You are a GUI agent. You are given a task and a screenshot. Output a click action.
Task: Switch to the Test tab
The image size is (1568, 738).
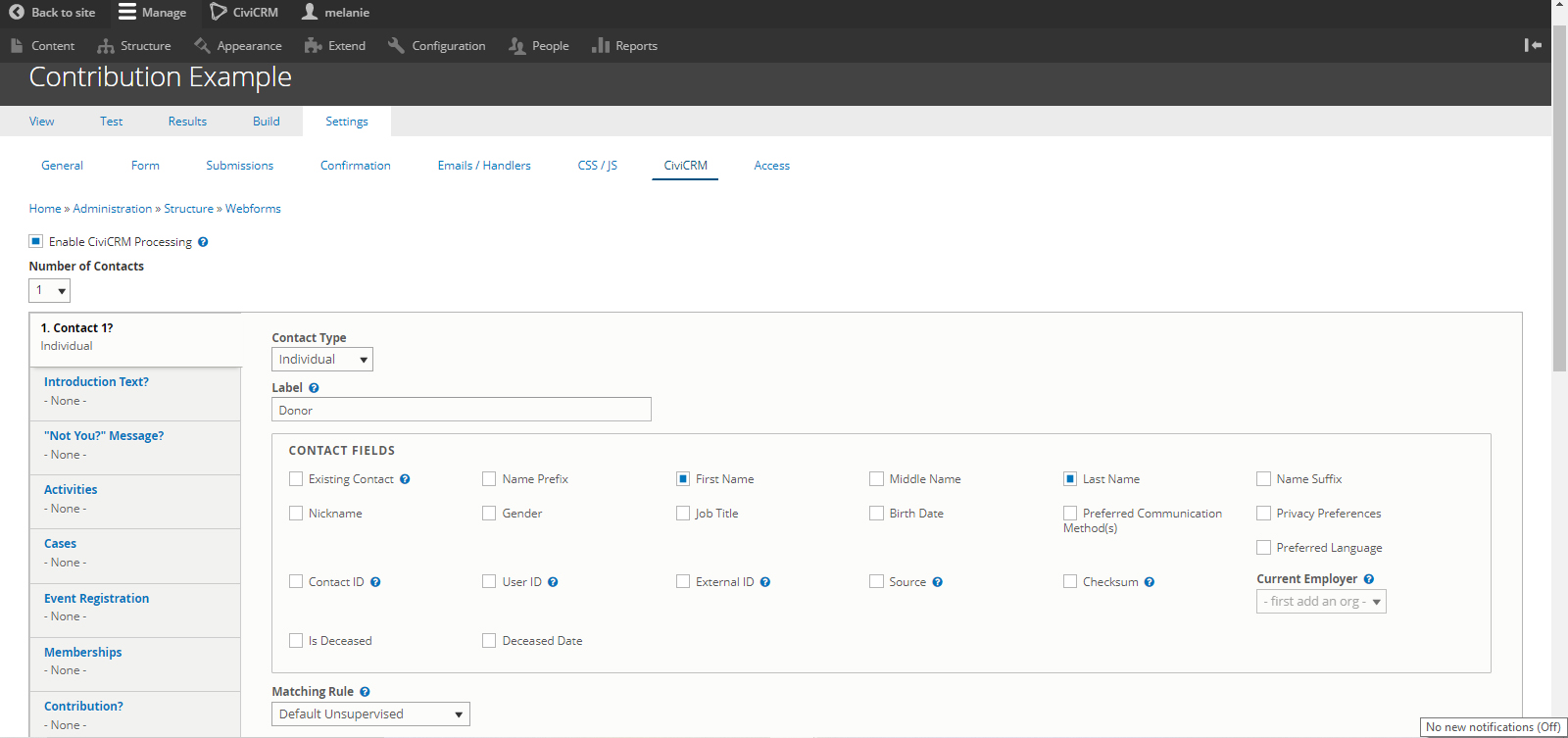coord(112,122)
